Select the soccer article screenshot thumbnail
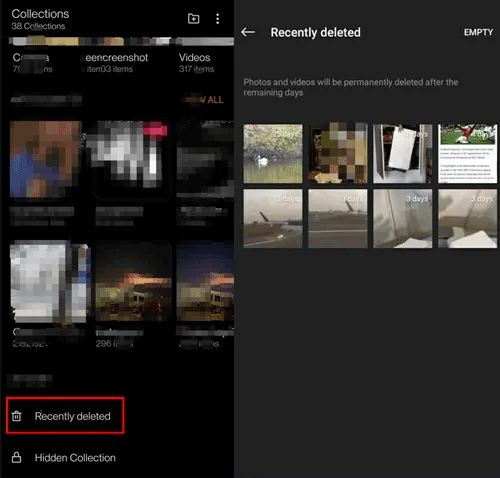Image resolution: width=500 pixels, height=478 pixels. pos(467,154)
